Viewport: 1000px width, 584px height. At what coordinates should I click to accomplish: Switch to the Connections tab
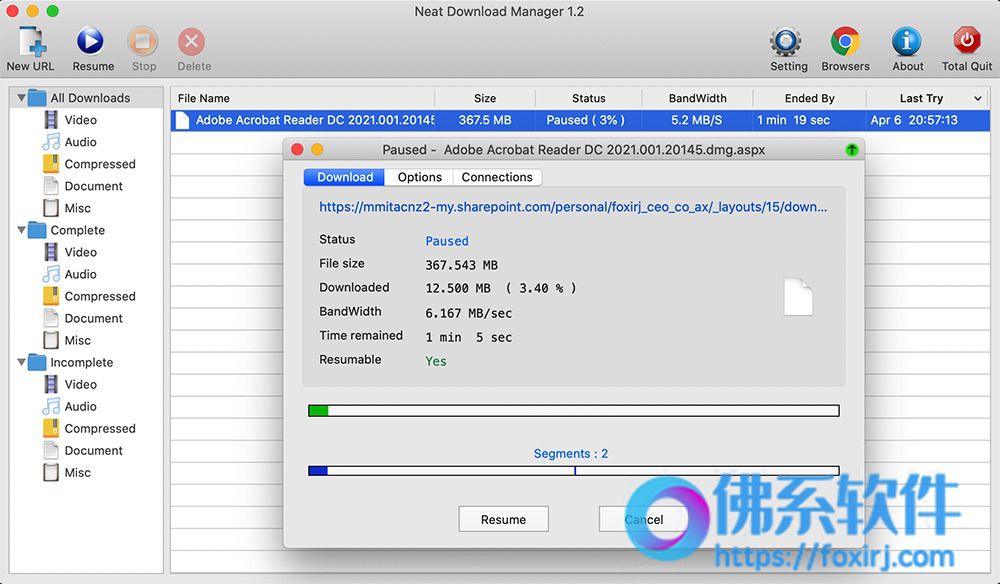[x=497, y=177]
